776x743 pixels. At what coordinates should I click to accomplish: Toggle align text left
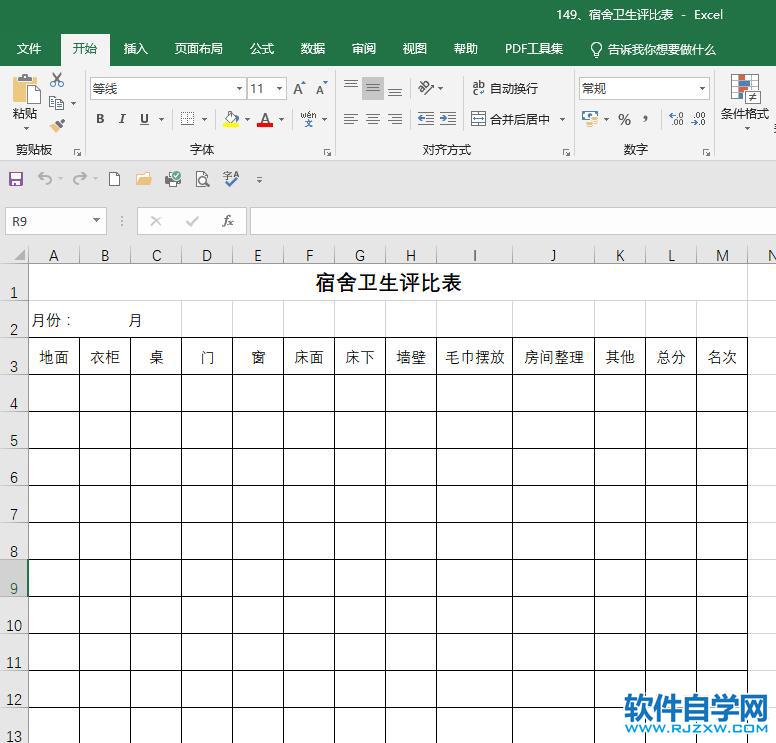coord(351,119)
